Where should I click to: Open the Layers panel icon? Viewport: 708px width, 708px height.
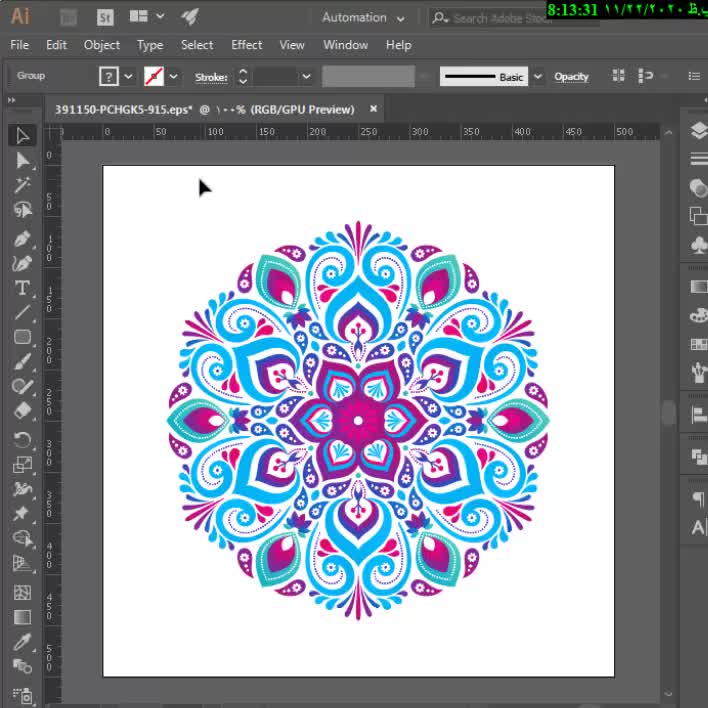click(x=698, y=132)
